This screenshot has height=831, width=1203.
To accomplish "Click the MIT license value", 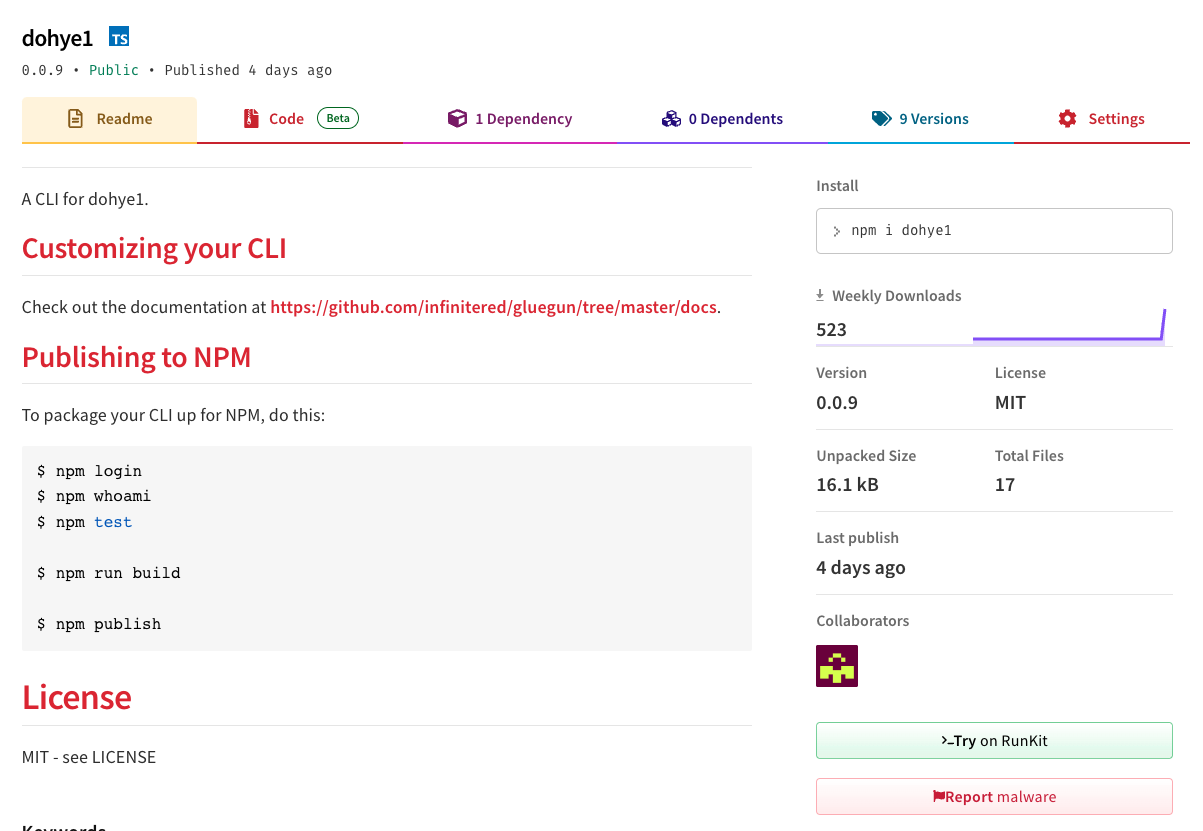I will tap(1010, 403).
